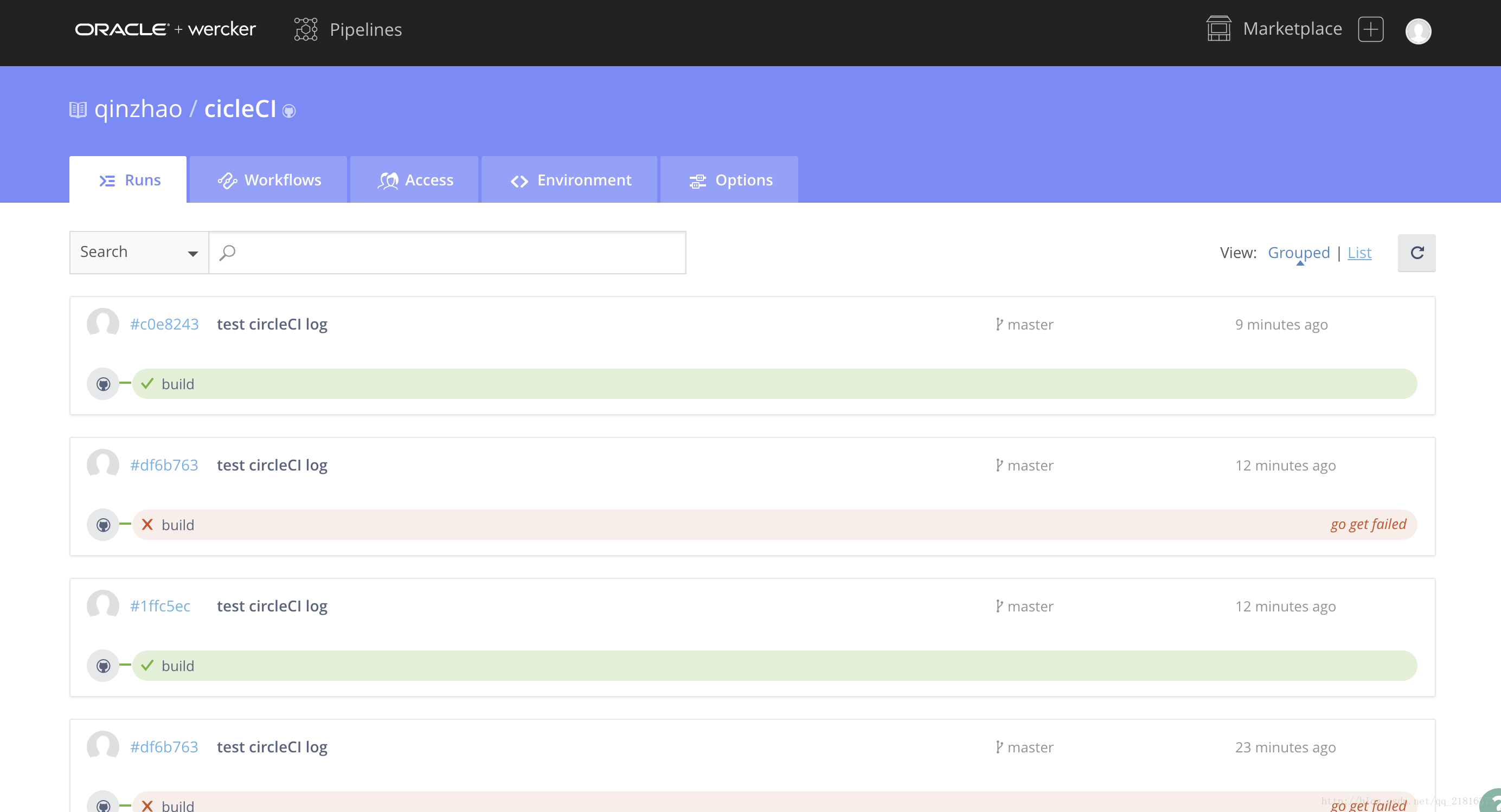
Task: Switch to the Options tab
Action: (729, 179)
